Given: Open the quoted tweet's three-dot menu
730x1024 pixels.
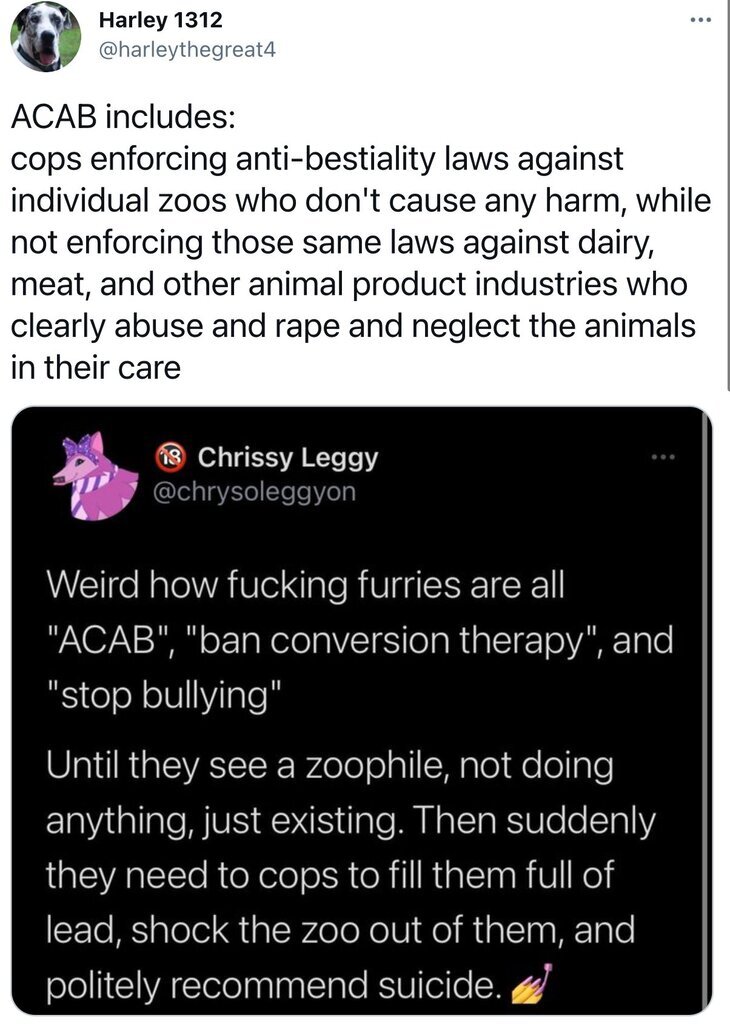Looking at the screenshot, I should click(663, 458).
